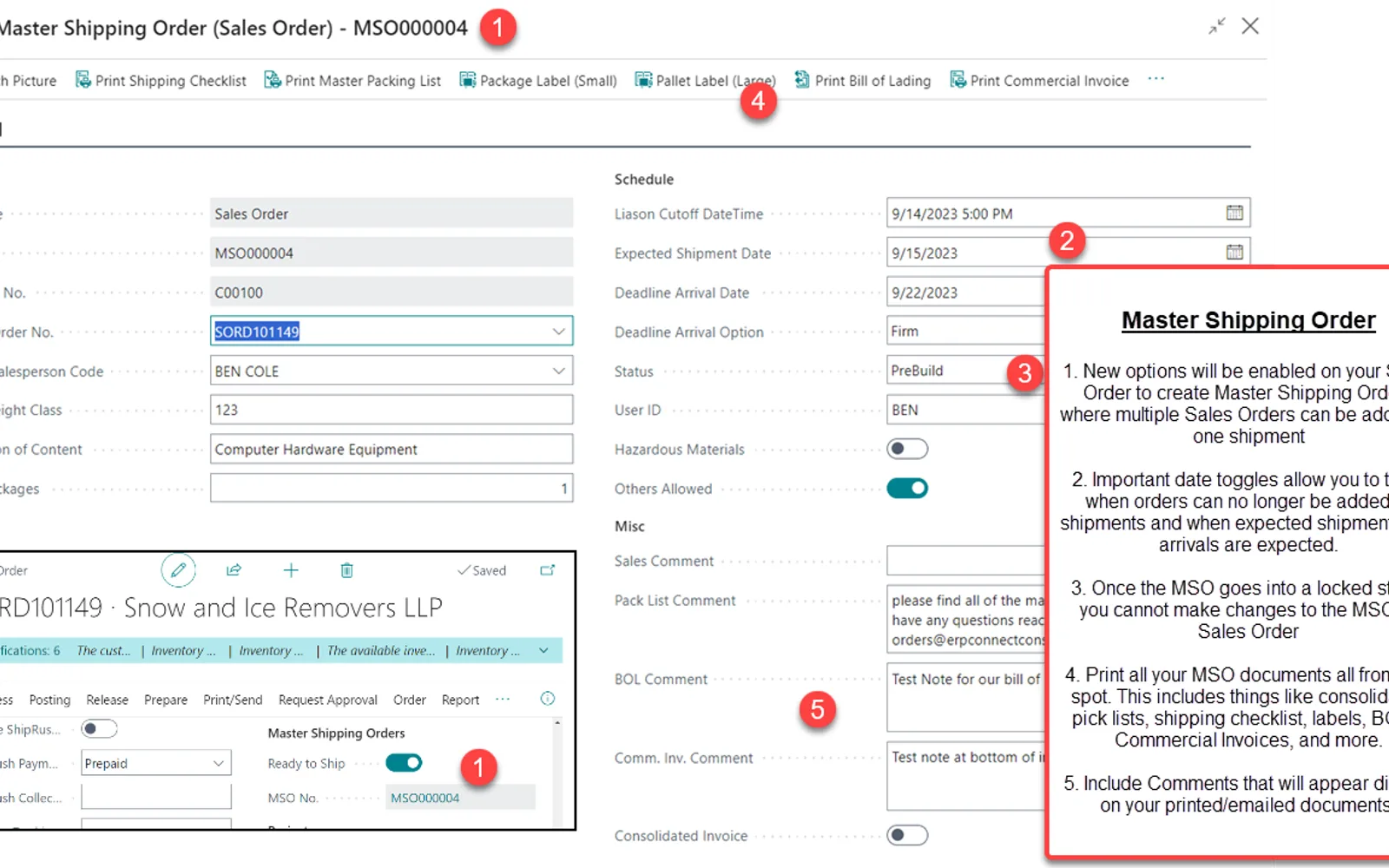Screen dimensions: 1389x868
Task: Collapse the Master Shipping Order window
Action: [x=1217, y=26]
